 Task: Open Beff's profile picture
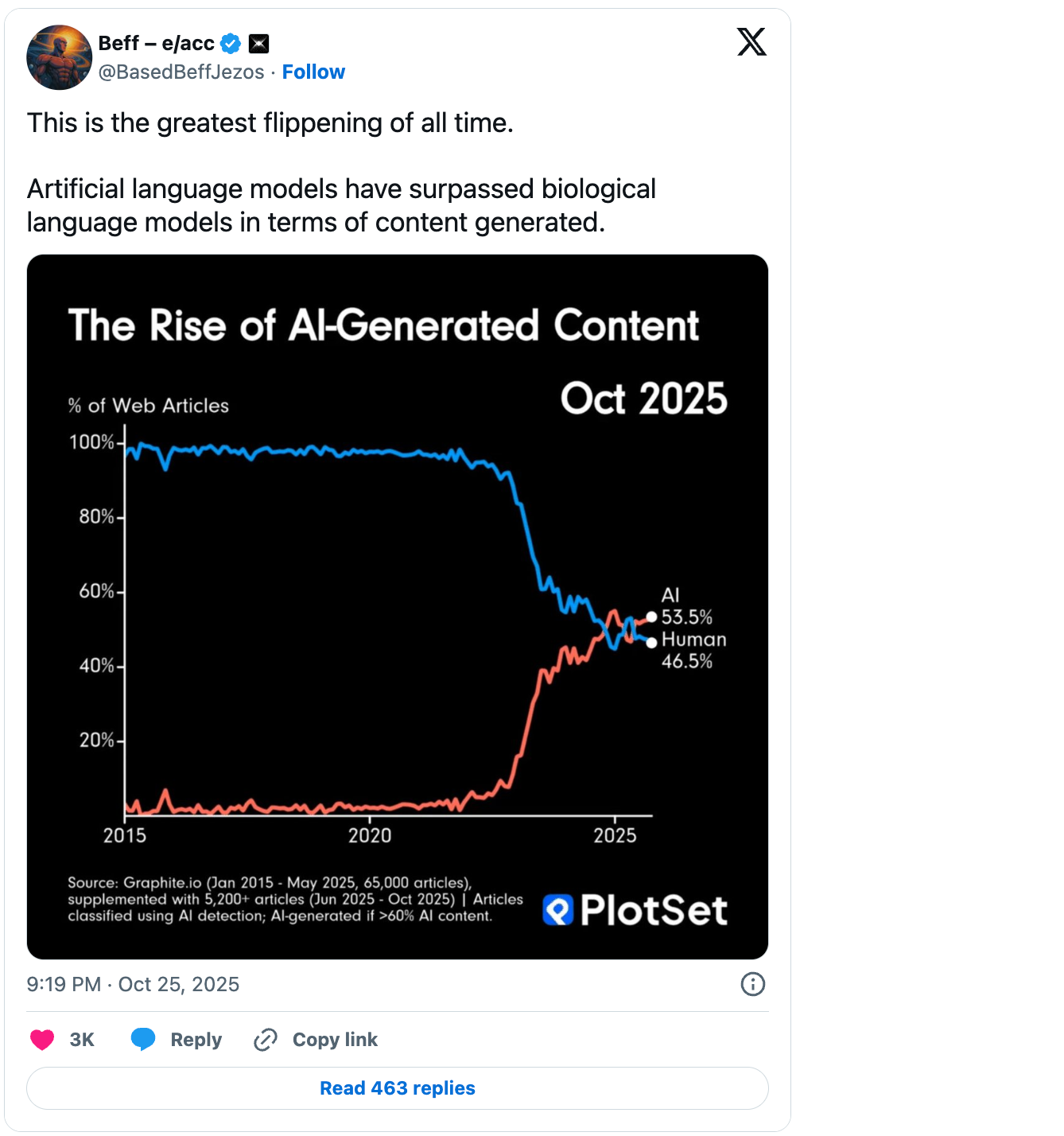(60, 57)
